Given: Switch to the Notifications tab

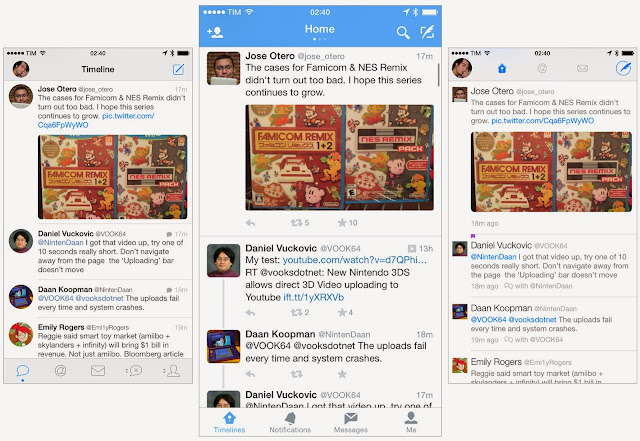Looking at the screenshot, I should click(x=290, y=423).
